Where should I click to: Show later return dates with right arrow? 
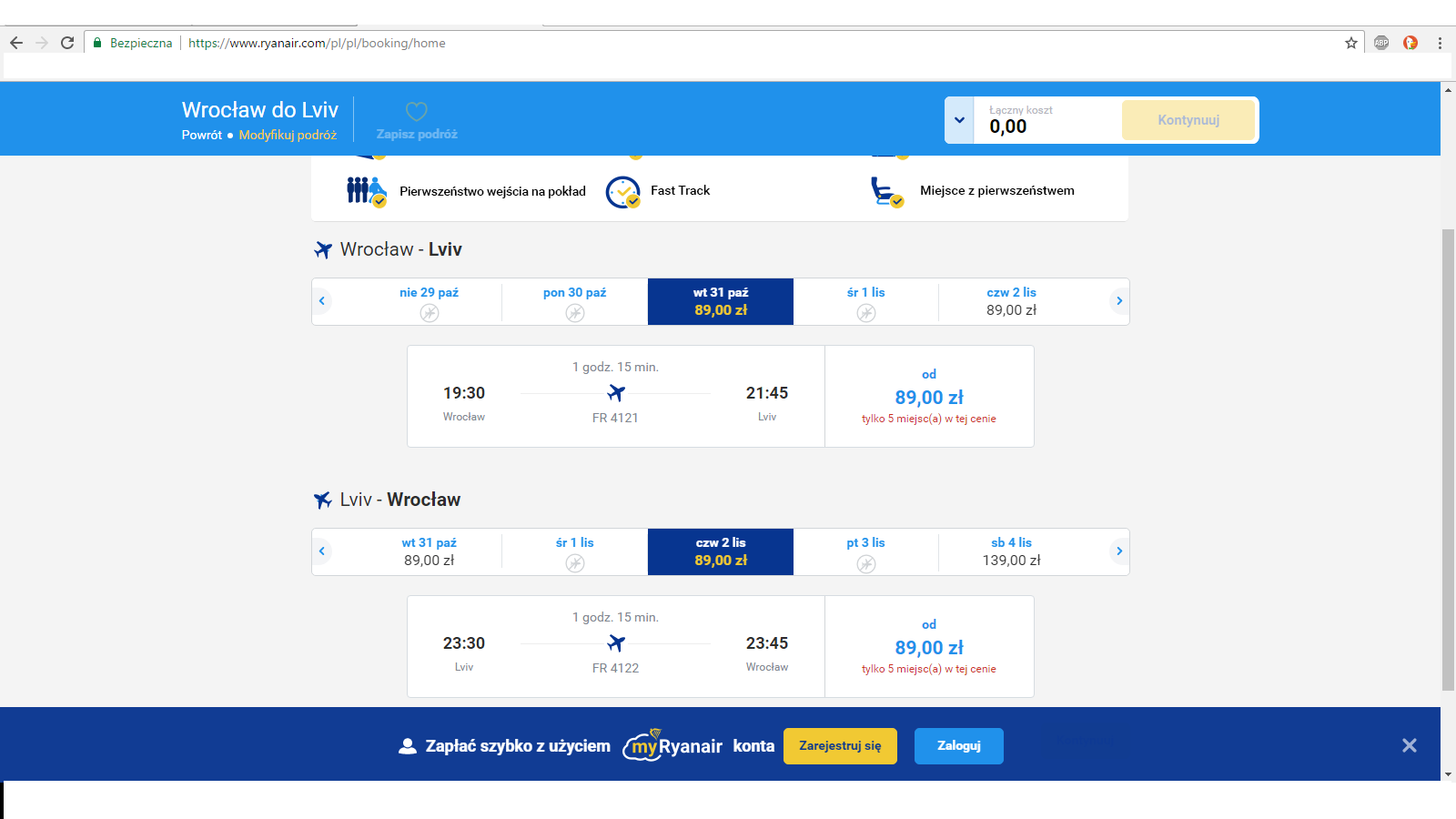point(1119,551)
